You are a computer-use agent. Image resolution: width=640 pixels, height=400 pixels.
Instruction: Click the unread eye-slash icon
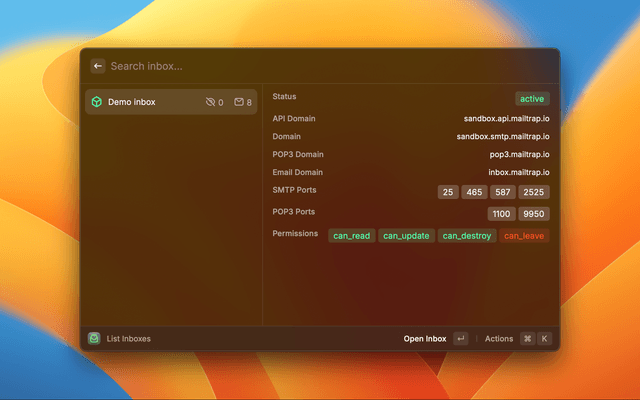(x=210, y=102)
